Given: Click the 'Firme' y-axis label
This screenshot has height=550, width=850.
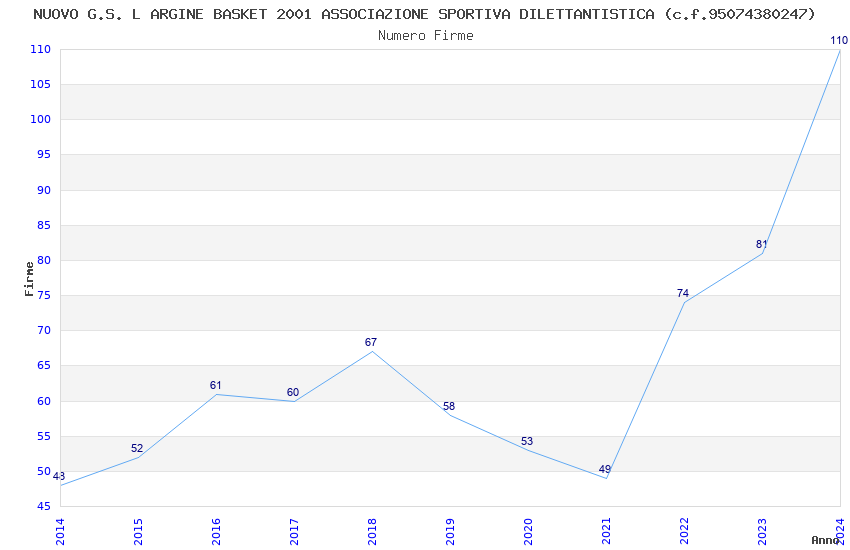Looking at the screenshot, I should [x=29, y=279].
